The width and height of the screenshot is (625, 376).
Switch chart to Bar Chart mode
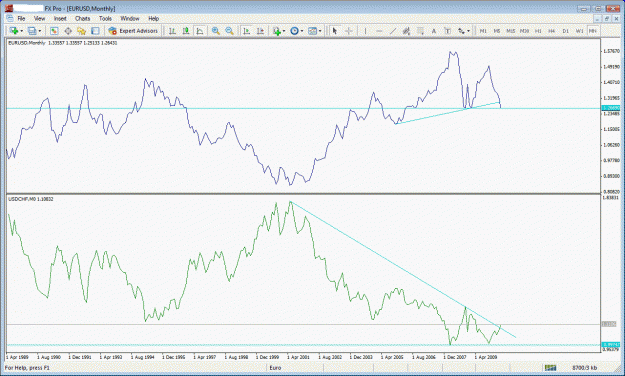[x=172, y=31]
